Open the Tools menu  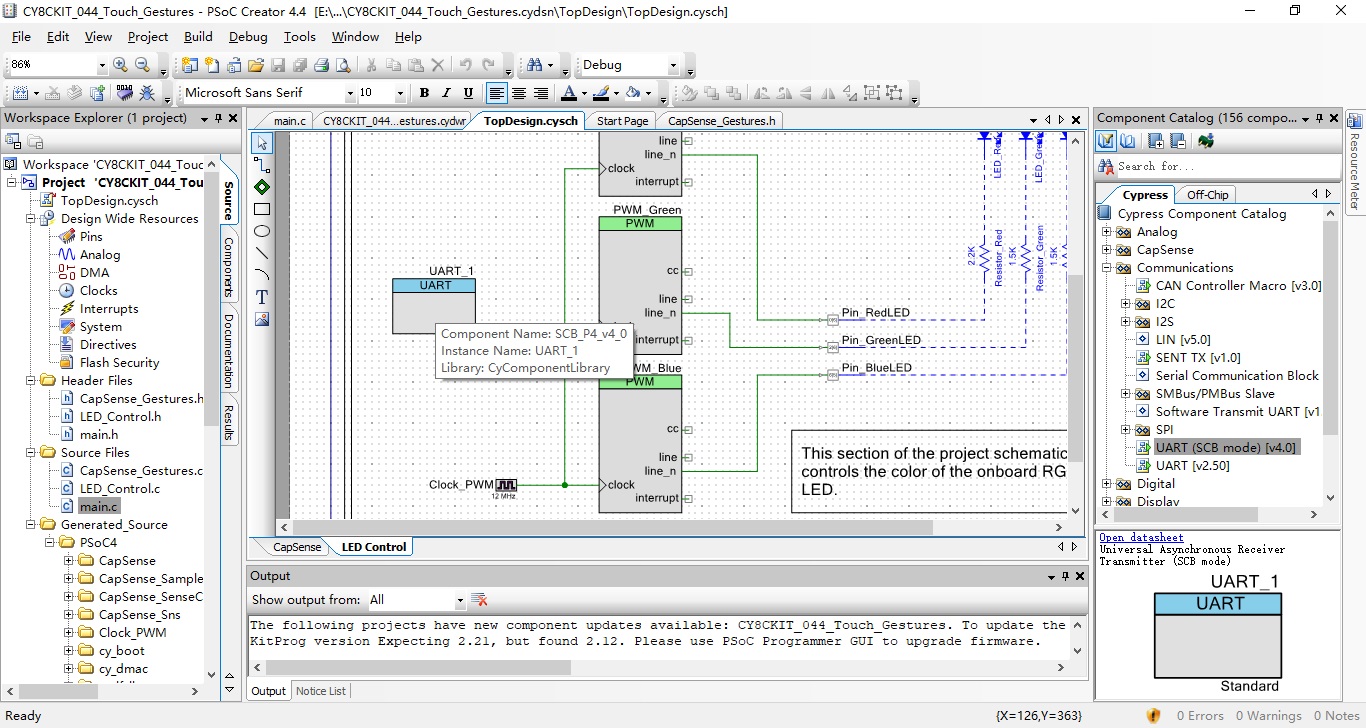(299, 37)
